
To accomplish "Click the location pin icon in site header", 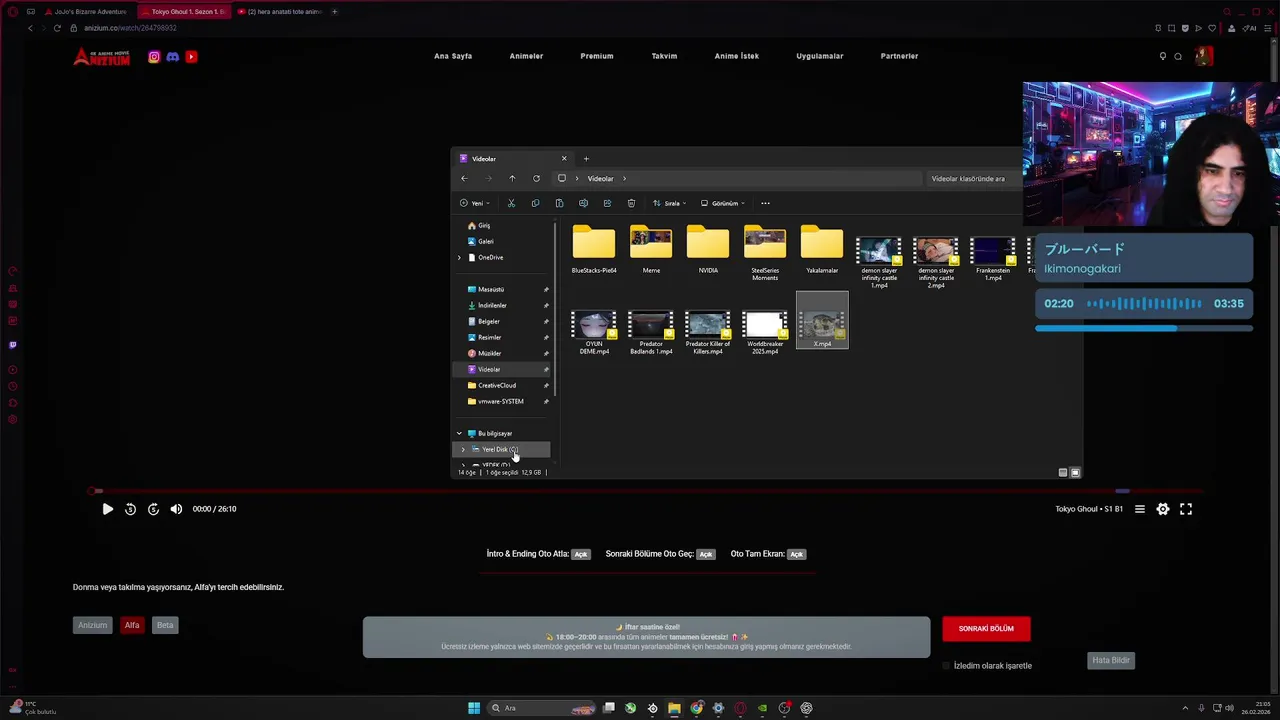I will [x=1162, y=57].
